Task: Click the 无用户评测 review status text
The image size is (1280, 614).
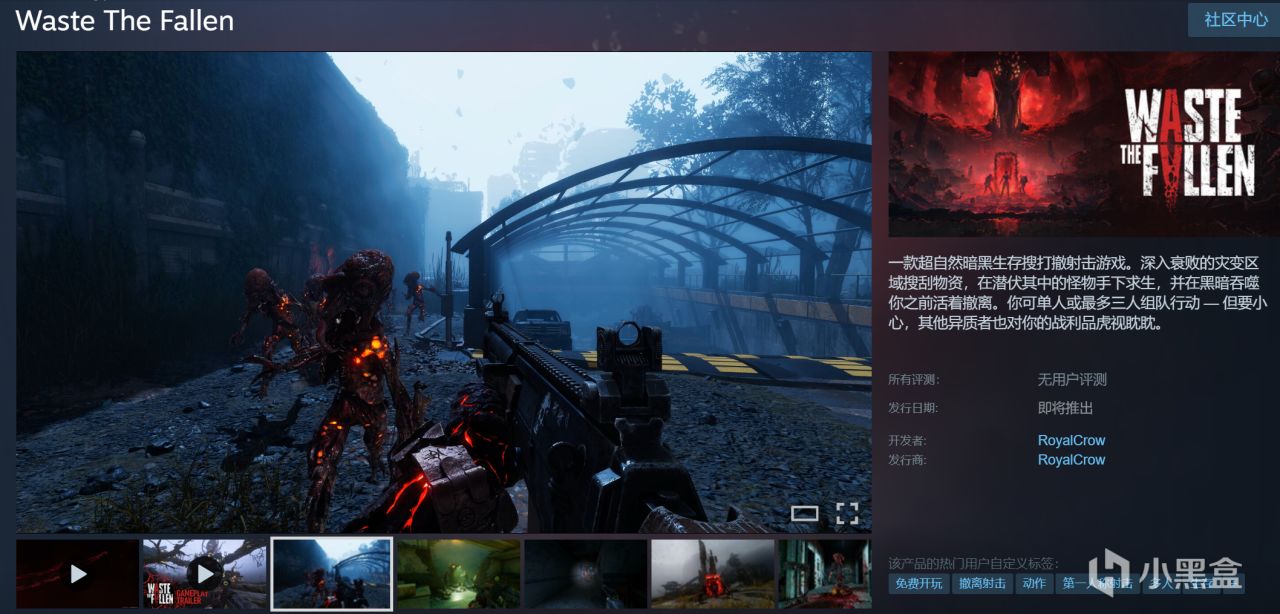Action: pos(1072,380)
